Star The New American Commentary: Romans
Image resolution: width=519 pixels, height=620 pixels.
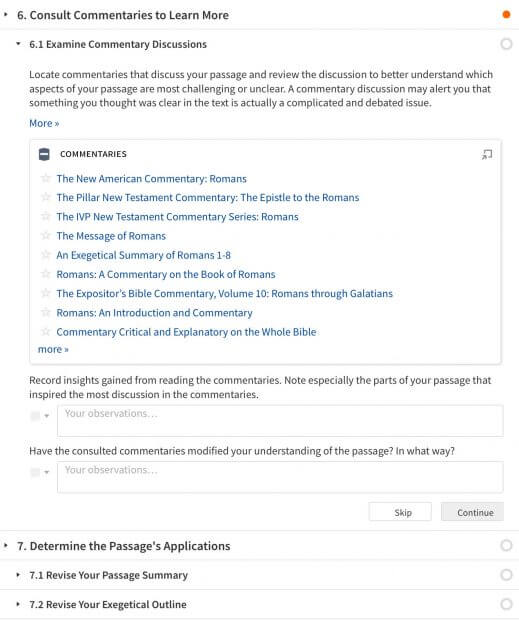click(x=46, y=178)
